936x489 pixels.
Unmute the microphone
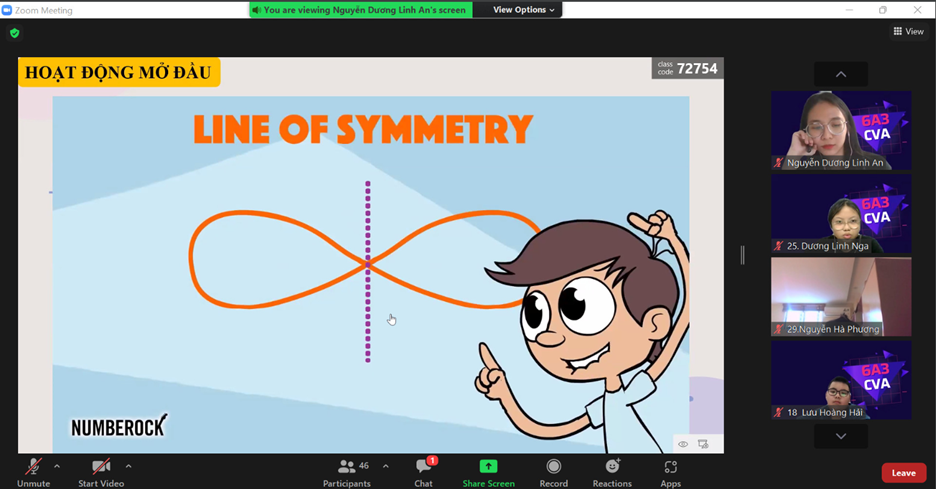[x=33, y=468]
